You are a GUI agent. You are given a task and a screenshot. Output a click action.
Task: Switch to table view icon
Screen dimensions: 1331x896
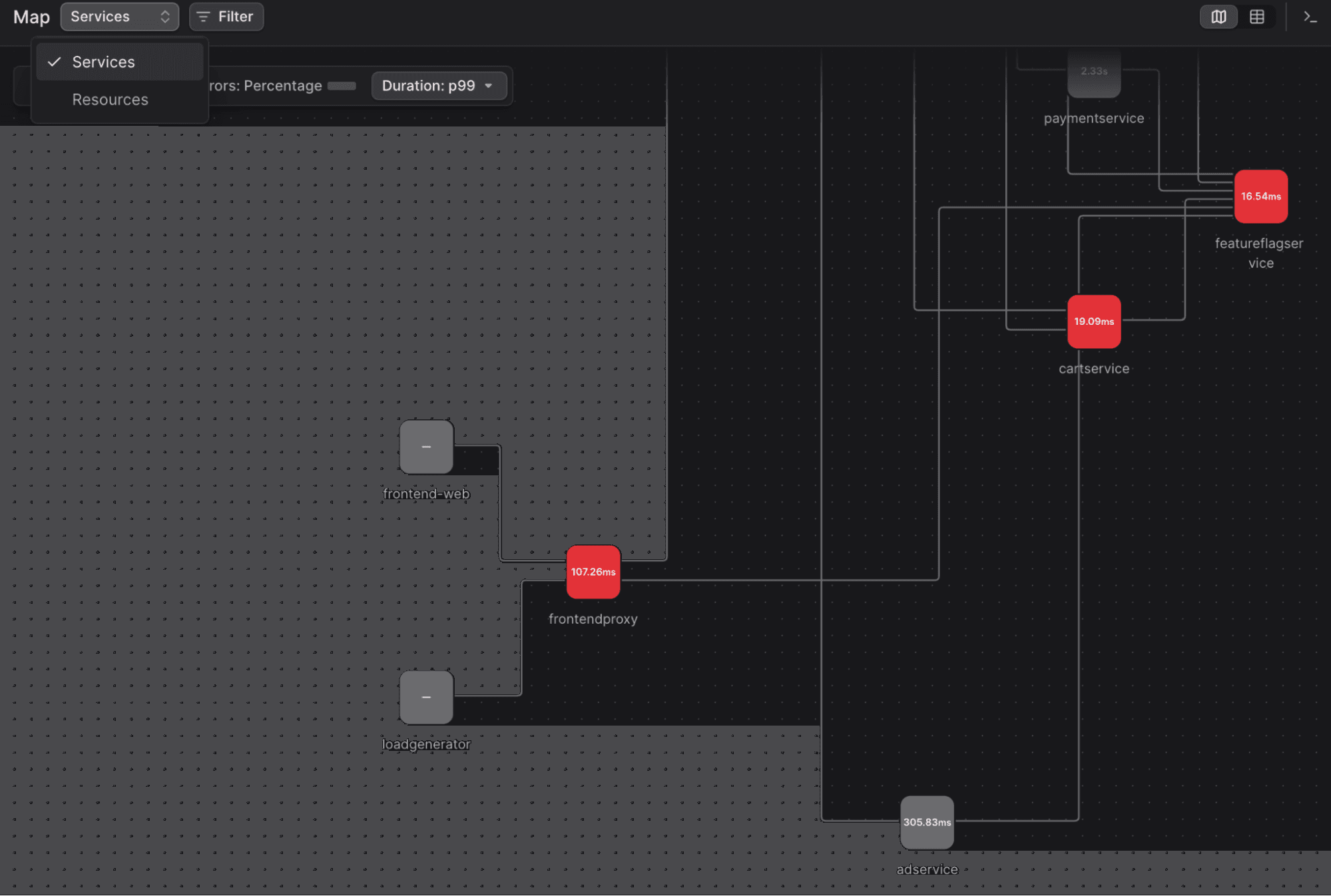(1257, 17)
